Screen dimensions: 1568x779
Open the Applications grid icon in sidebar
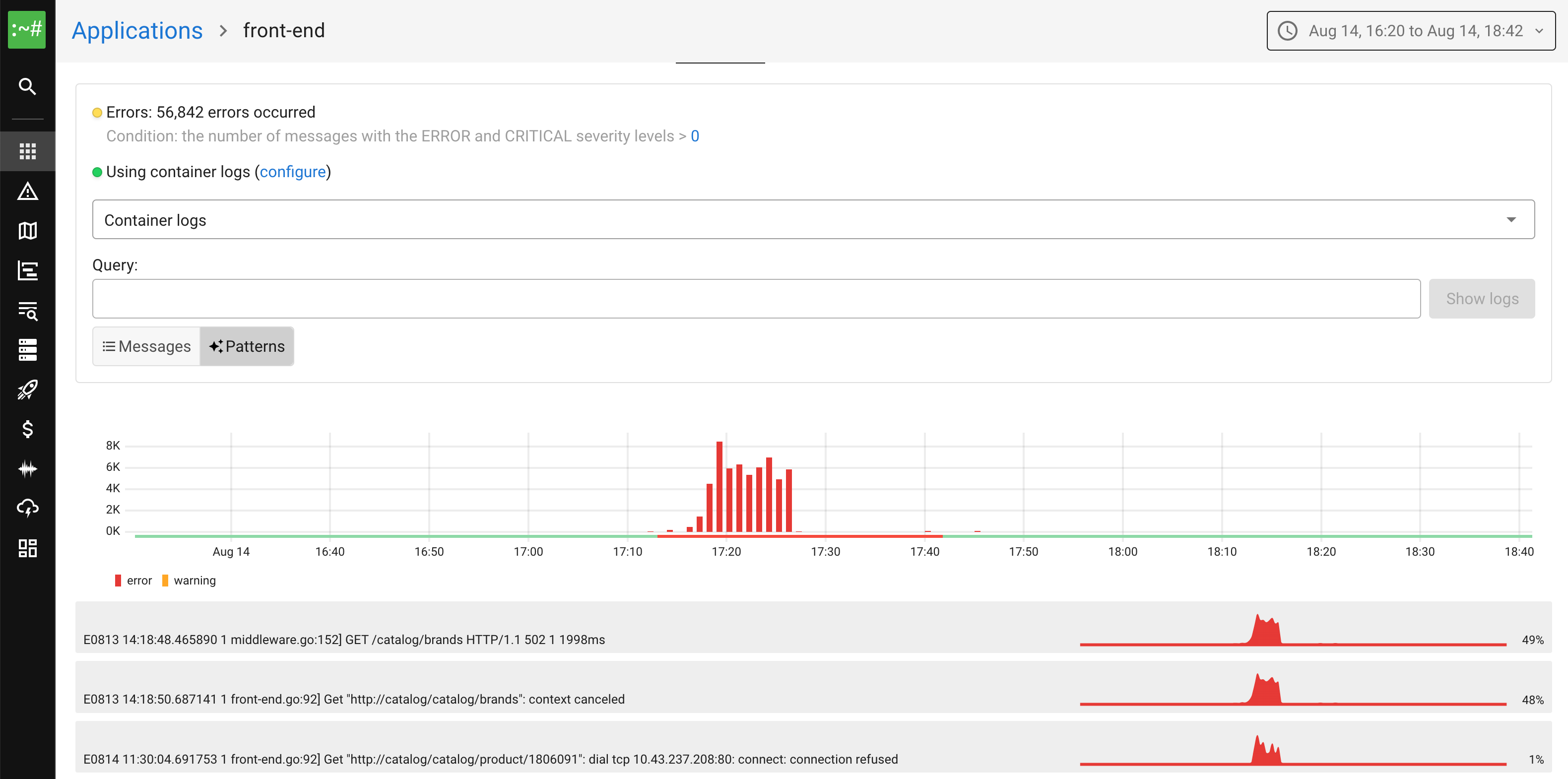[x=27, y=151]
